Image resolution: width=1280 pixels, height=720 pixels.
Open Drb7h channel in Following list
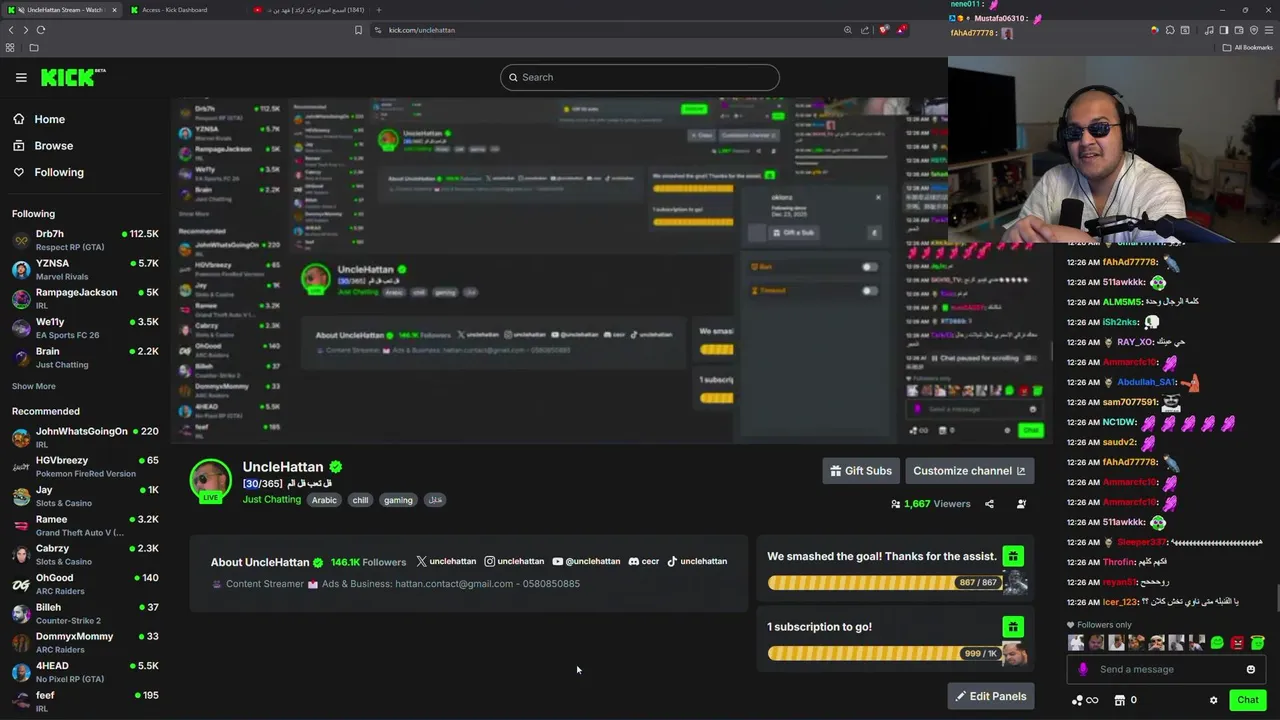coord(85,240)
